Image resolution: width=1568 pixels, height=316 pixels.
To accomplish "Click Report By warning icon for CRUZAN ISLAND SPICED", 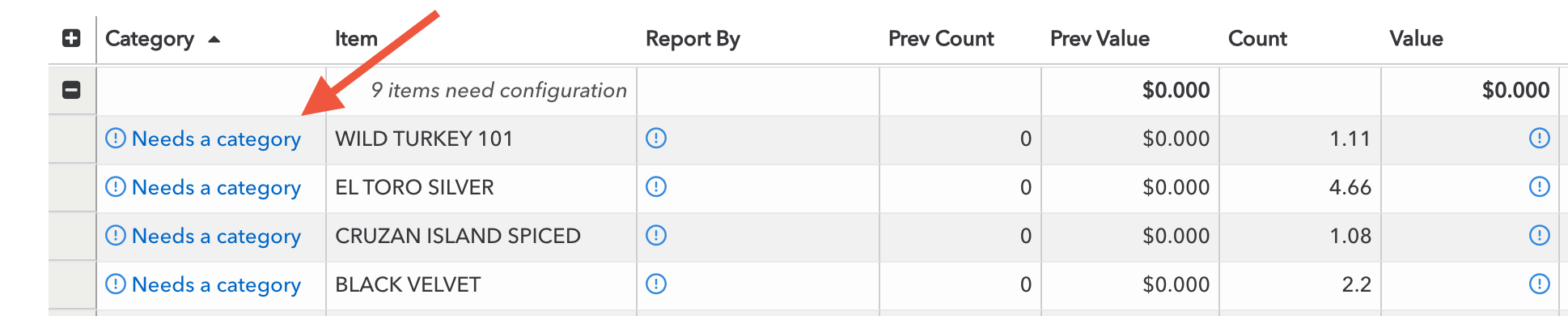I will coord(656,236).
